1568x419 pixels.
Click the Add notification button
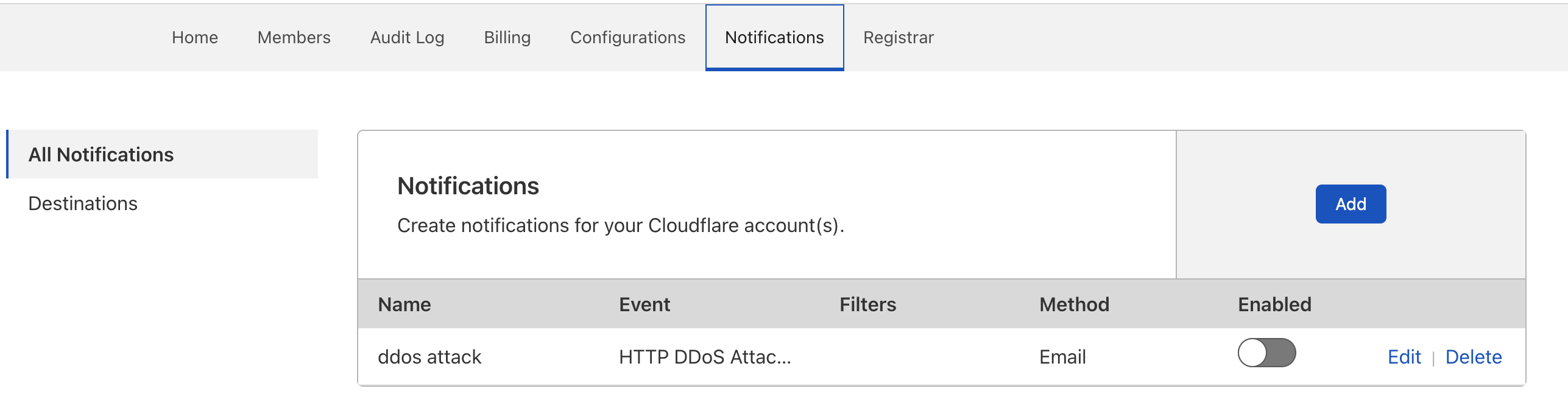[1350, 204]
